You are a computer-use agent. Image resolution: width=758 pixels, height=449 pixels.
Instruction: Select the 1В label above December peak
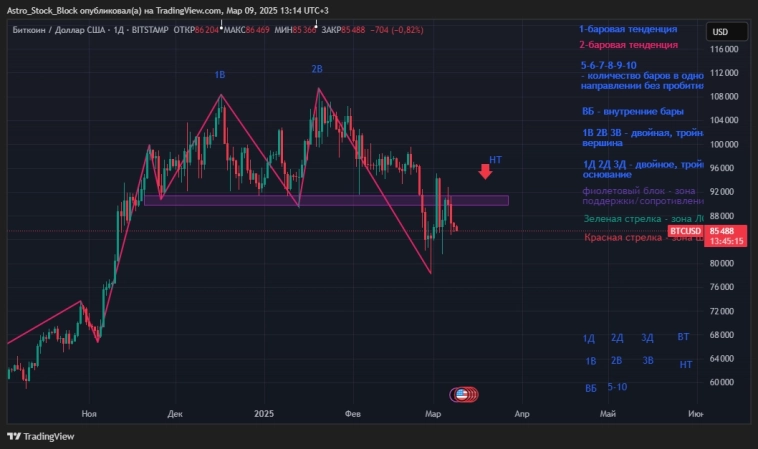click(219, 75)
